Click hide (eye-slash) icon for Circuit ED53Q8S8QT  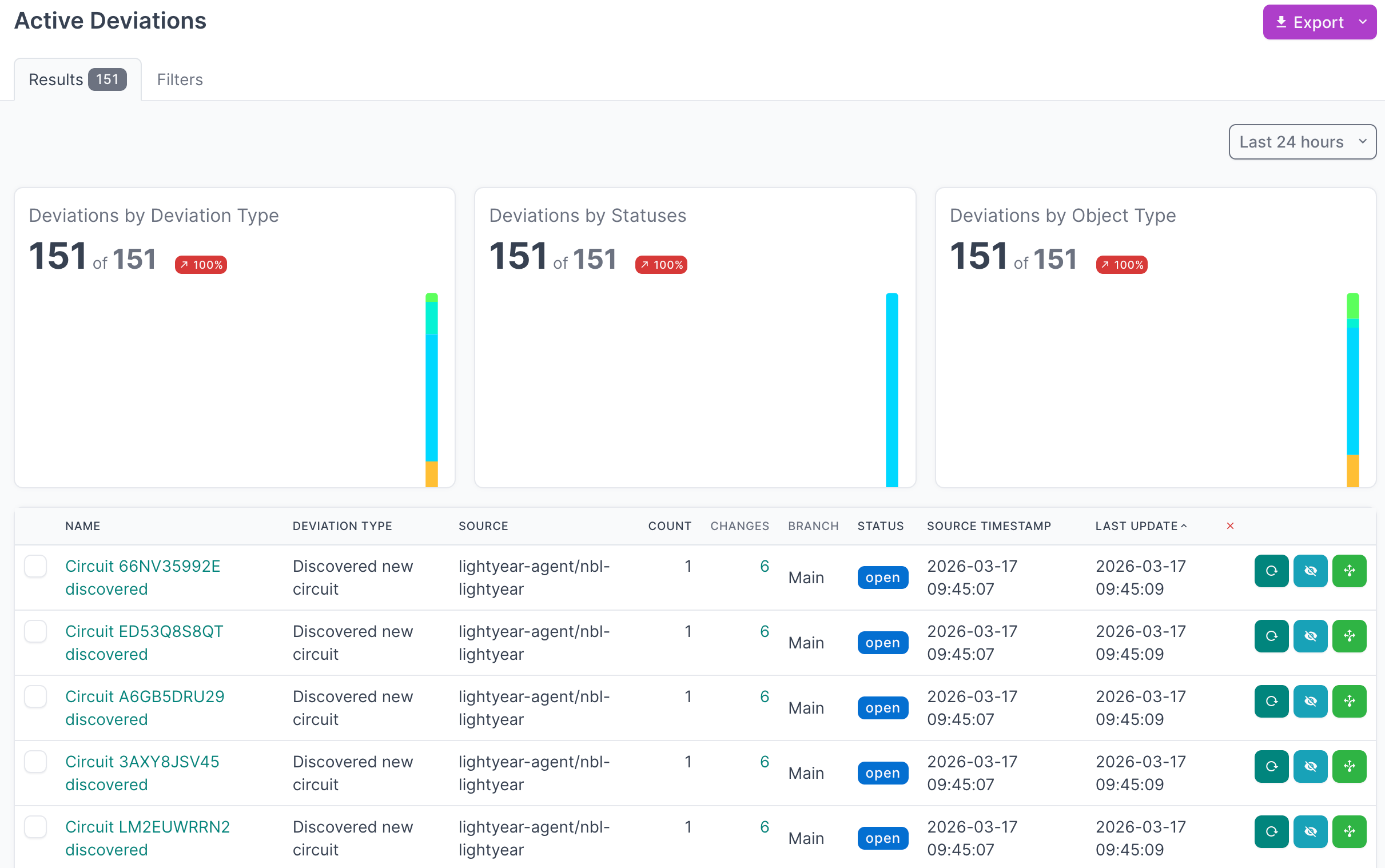pos(1310,636)
